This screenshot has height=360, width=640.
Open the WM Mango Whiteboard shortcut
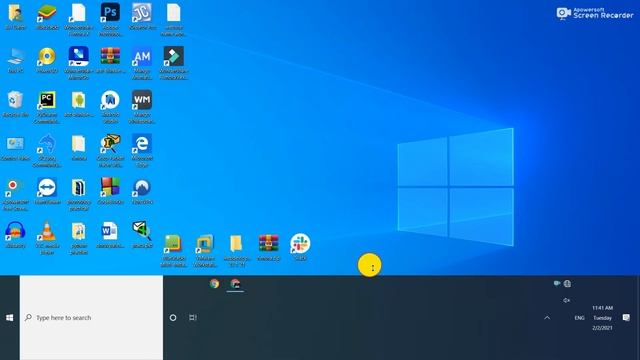click(142, 107)
